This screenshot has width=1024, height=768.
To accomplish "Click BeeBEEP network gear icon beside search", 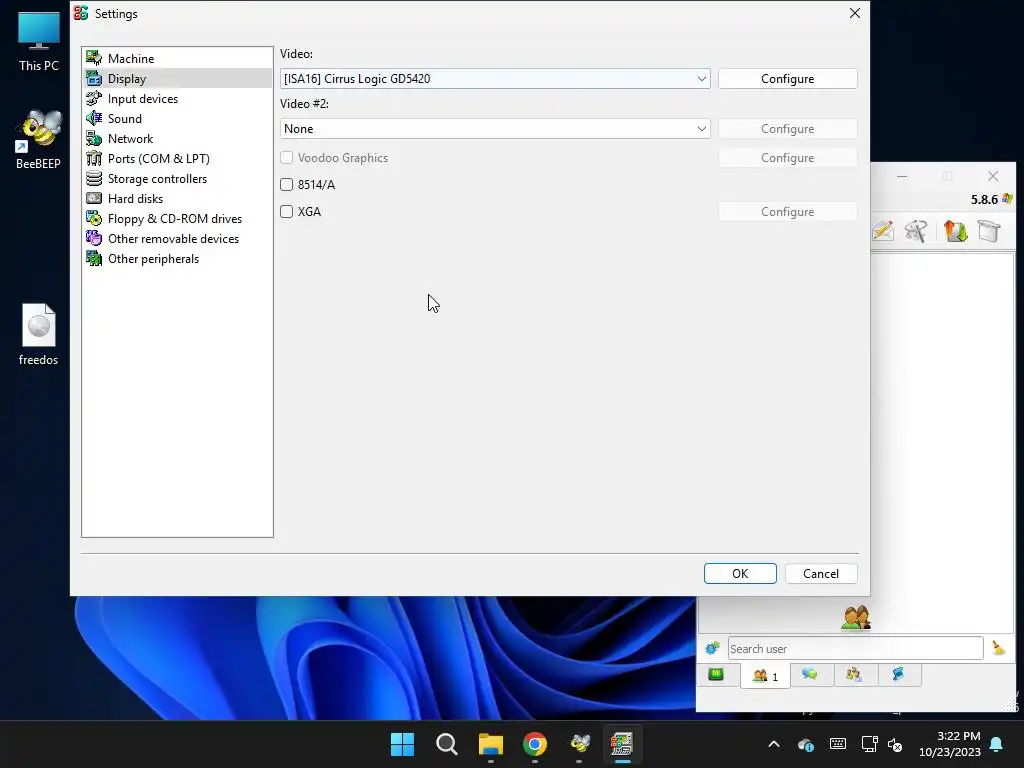I will [712, 648].
